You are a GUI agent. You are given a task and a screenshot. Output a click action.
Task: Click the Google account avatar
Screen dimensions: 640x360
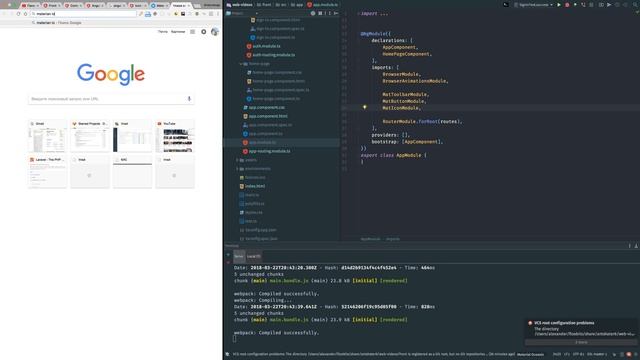pos(215,31)
